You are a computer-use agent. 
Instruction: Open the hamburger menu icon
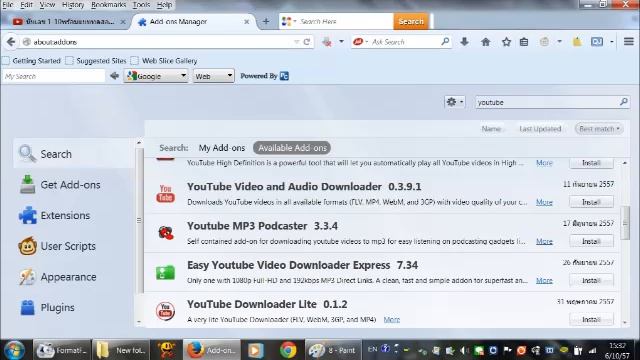tap(629, 42)
